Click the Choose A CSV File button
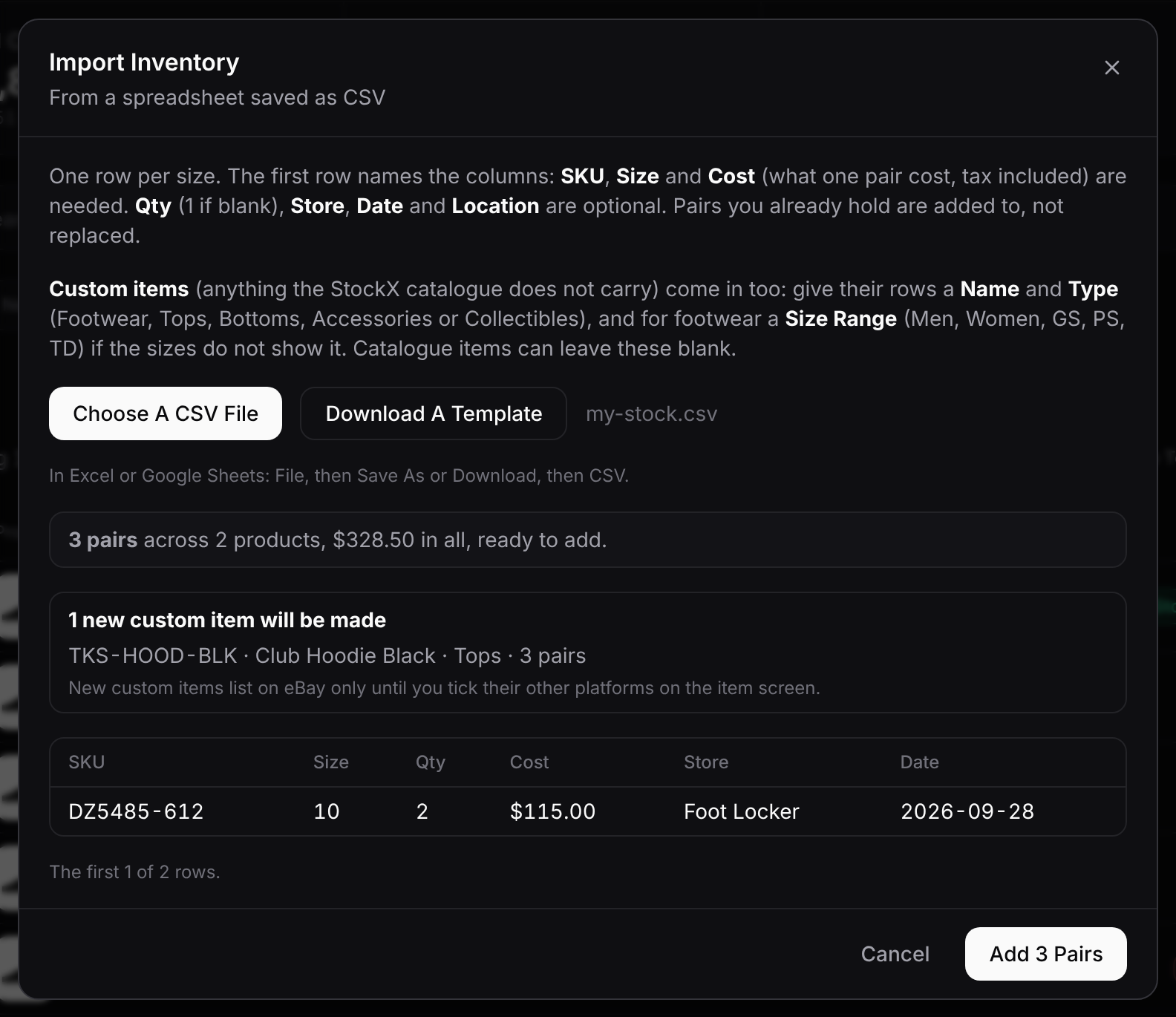1176x1017 pixels. tap(166, 413)
